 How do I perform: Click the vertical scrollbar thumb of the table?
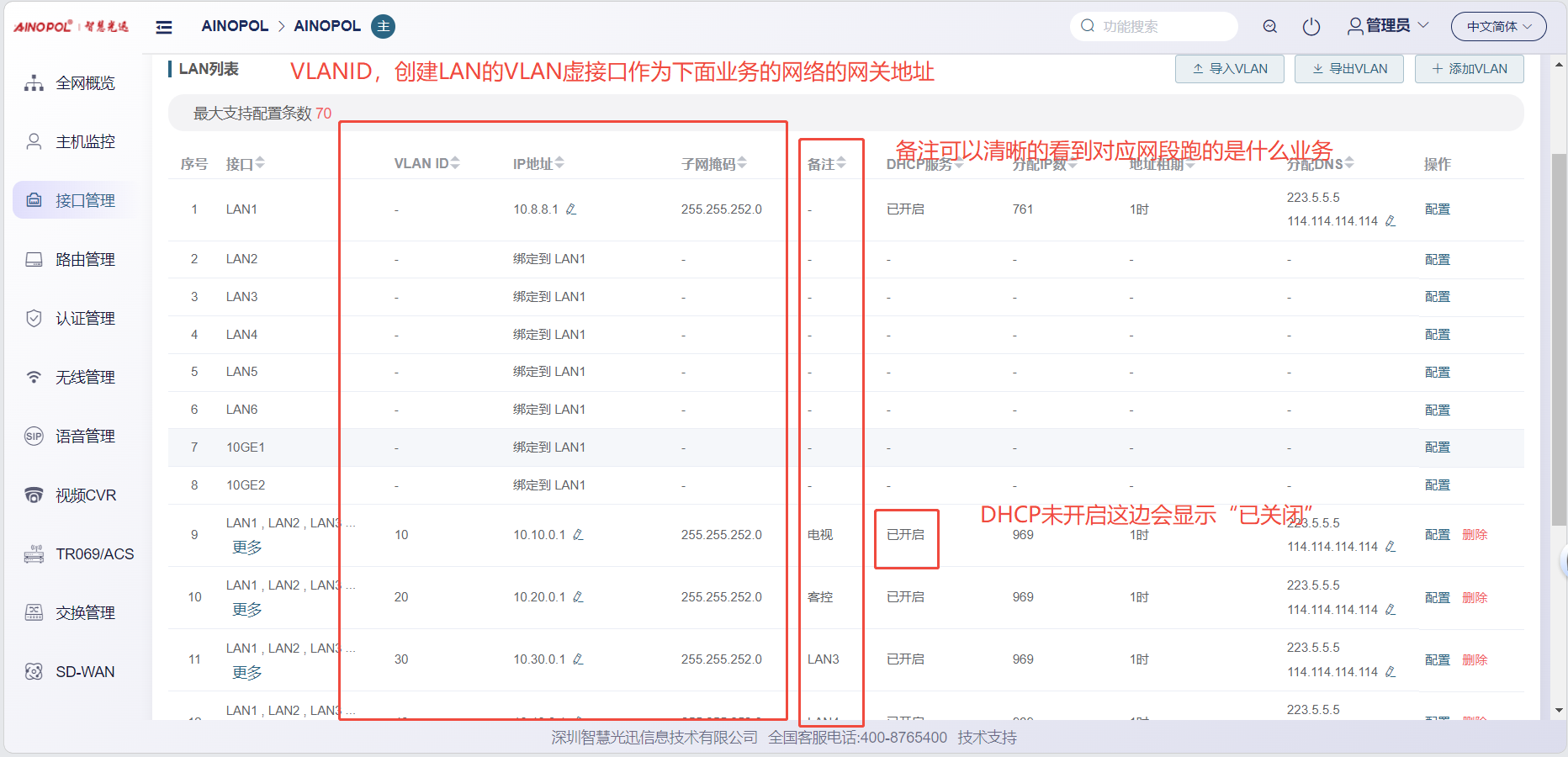(x=1559, y=336)
